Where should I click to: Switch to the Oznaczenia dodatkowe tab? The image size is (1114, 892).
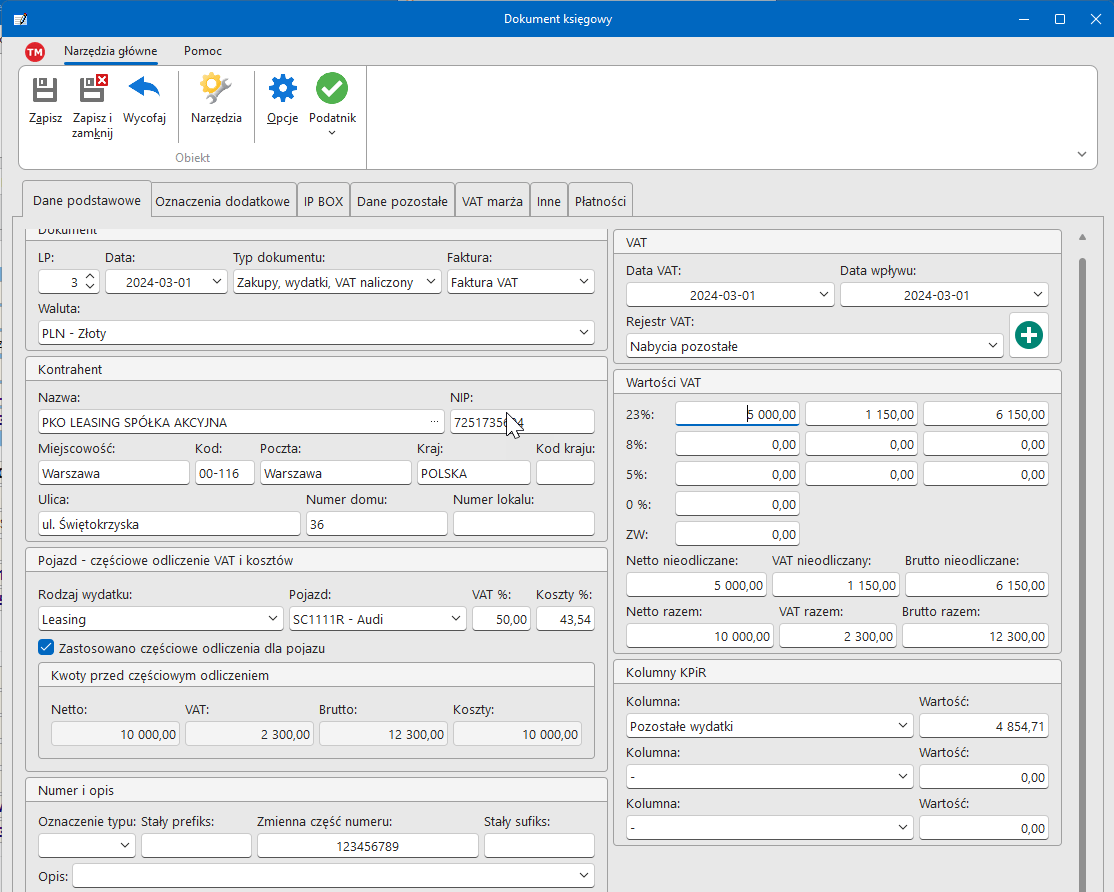224,201
